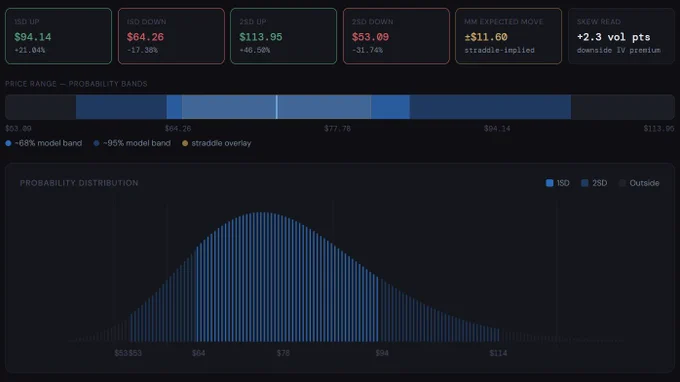Click the +21.04% percentage text
This screenshot has width=680, height=382.
[x=29, y=50]
